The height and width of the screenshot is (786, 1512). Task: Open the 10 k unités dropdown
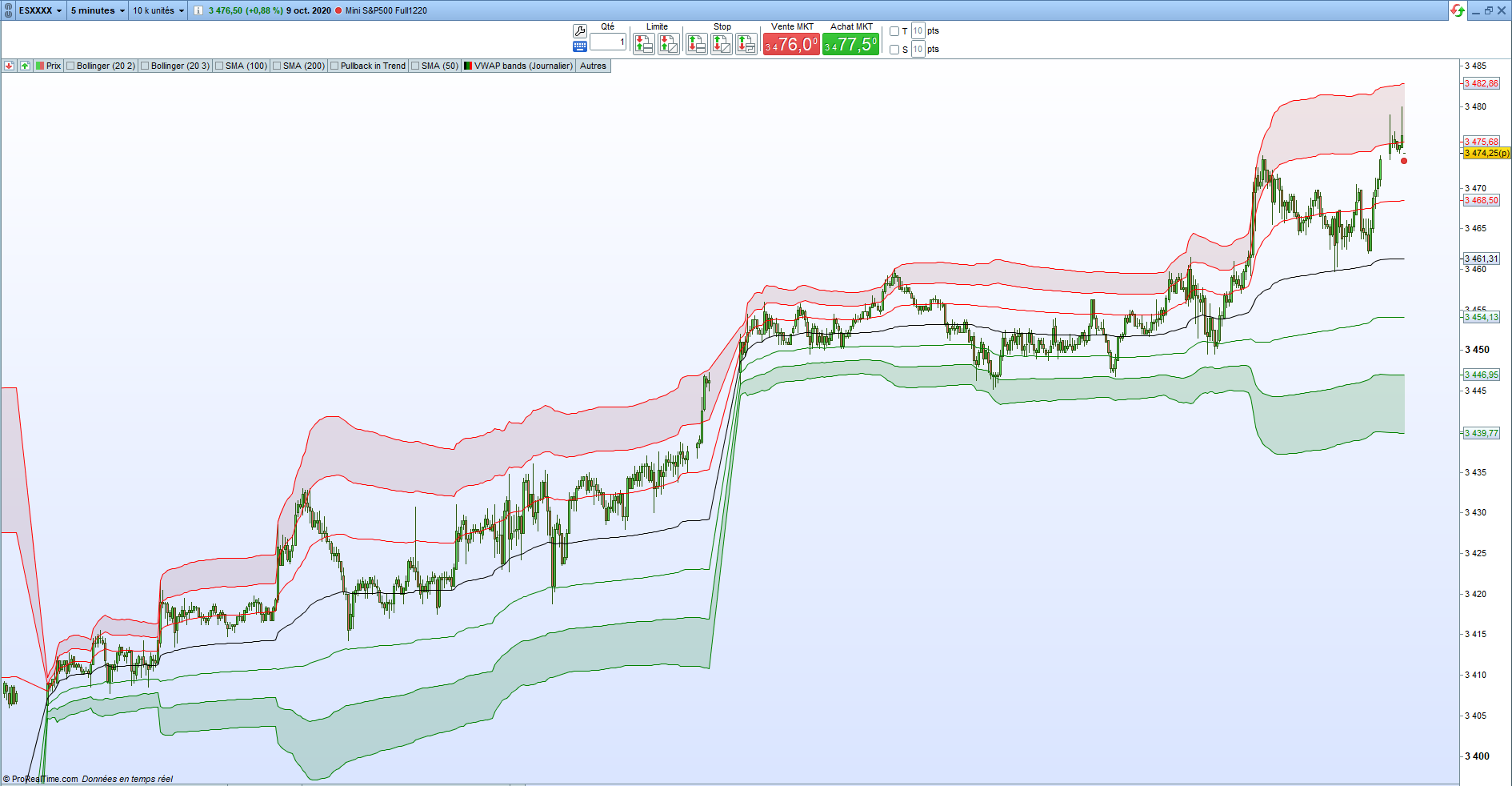(x=158, y=10)
